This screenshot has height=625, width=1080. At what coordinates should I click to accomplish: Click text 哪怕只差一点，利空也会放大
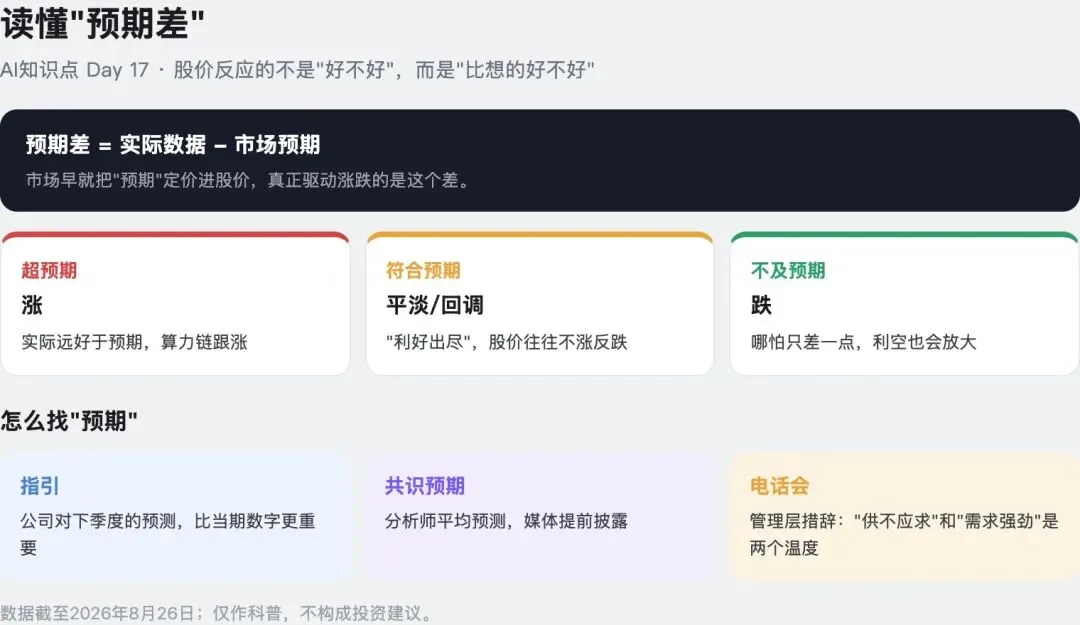click(864, 342)
